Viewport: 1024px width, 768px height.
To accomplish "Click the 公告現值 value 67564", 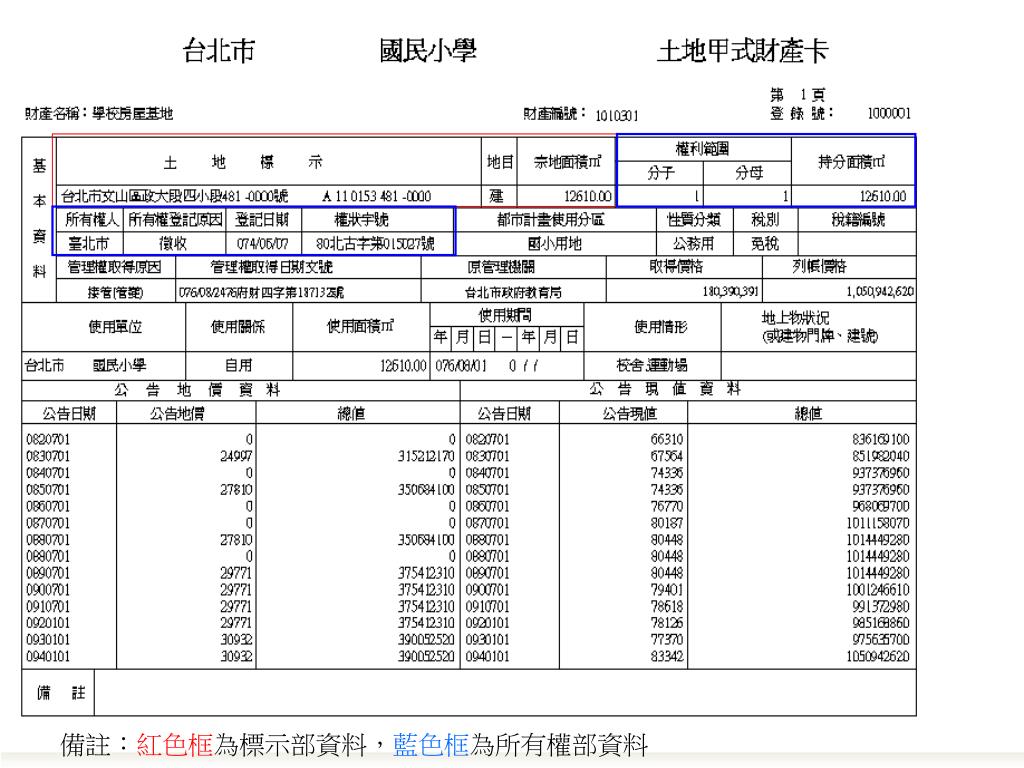I will coord(667,456).
